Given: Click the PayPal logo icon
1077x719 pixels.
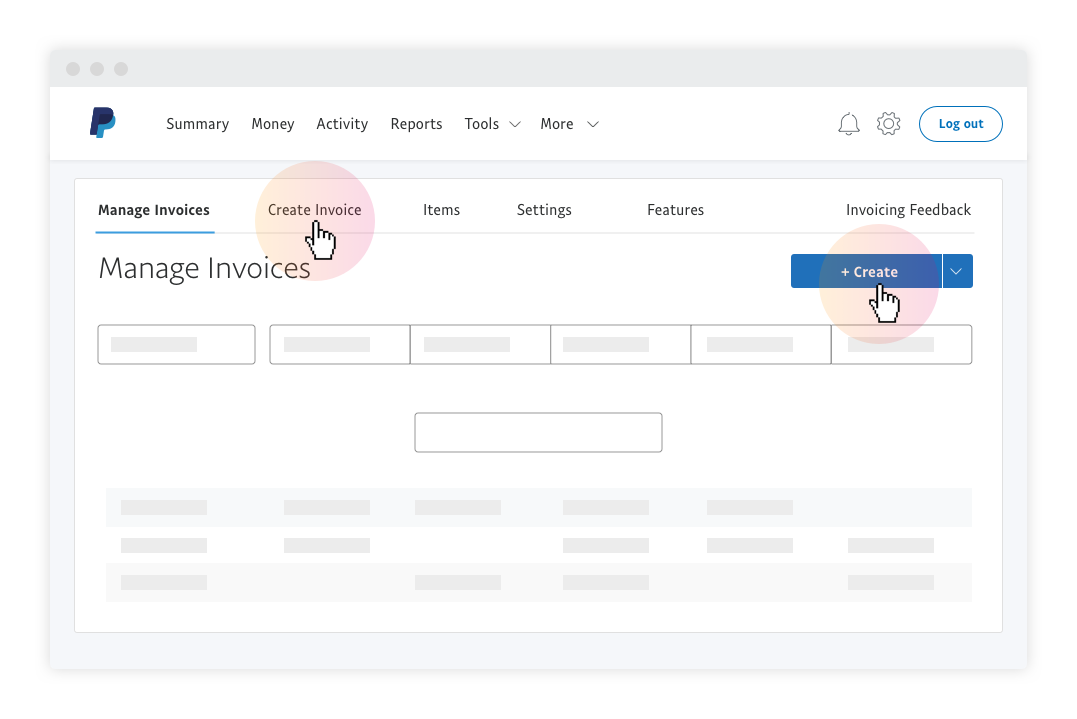Looking at the screenshot, I should click(x=102, y=123).
